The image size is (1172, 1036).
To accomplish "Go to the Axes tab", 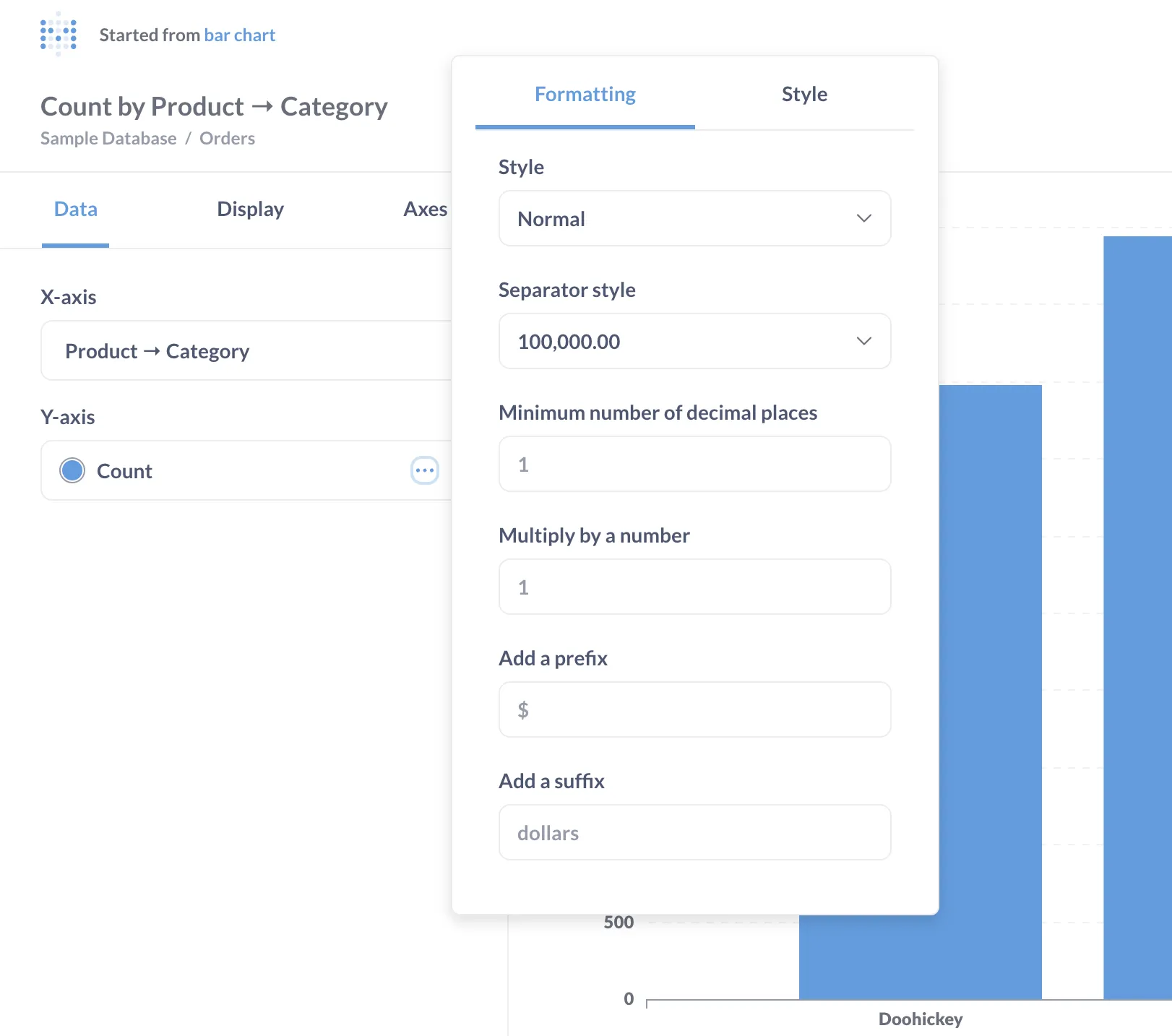I will tap(425, 210).
